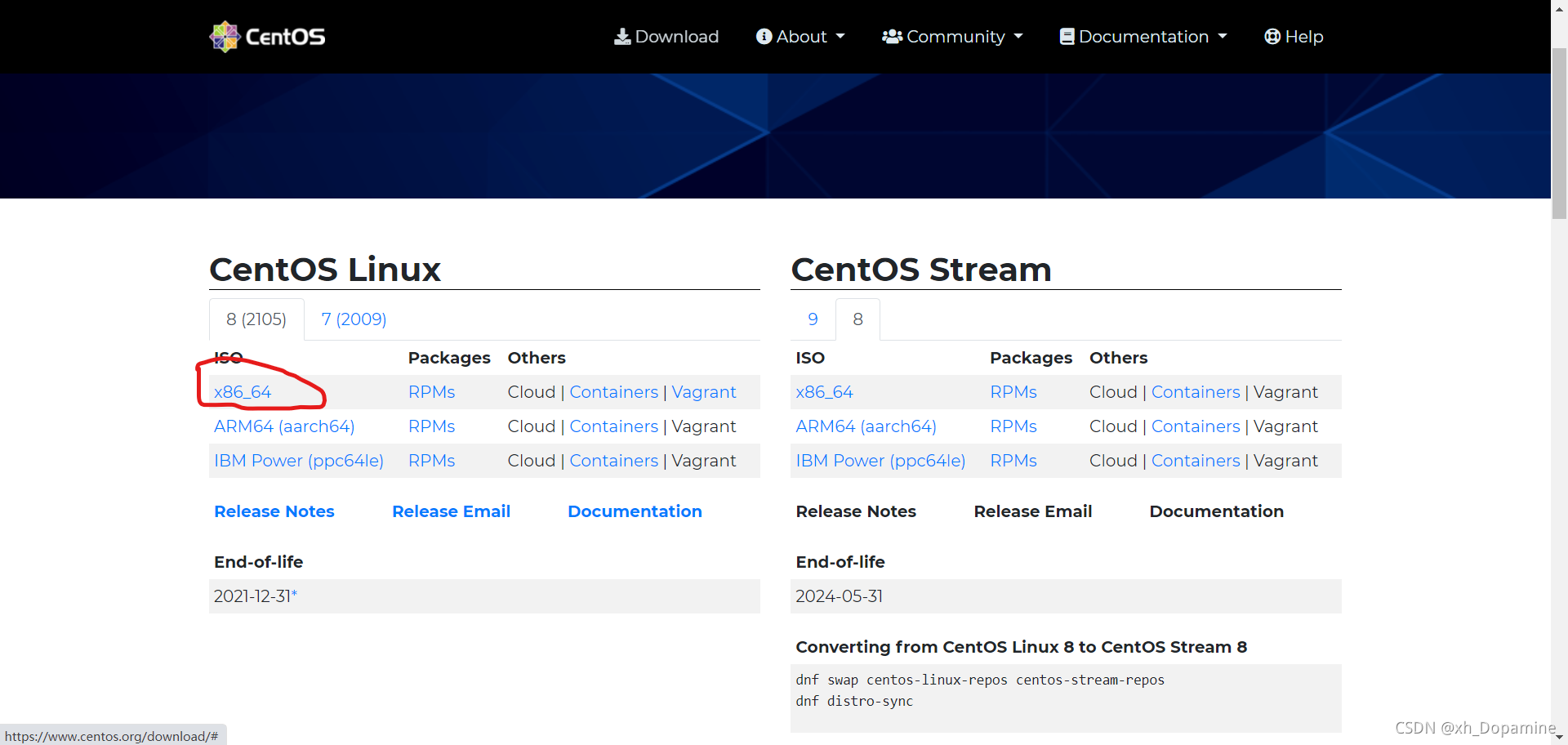Open Containers for CentOS Linux ARM64
The height and width of the screenshot is (745, 1568).
click(x=614, y=426)
